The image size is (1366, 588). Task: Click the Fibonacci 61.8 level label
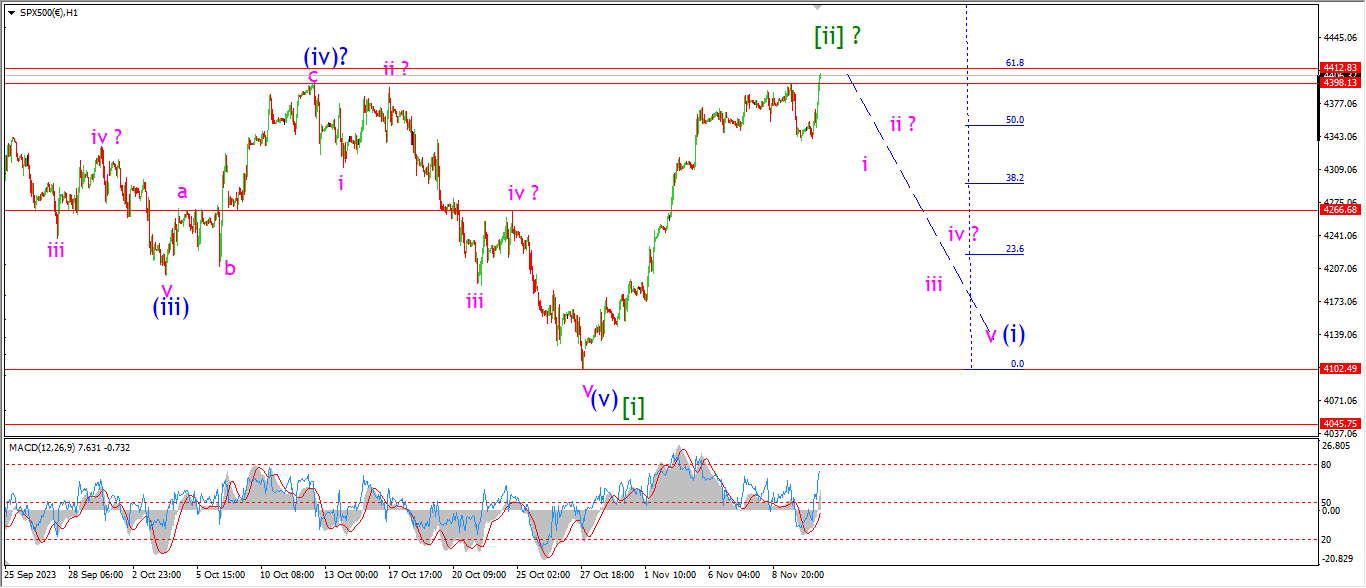click(x=1014, y=63)
